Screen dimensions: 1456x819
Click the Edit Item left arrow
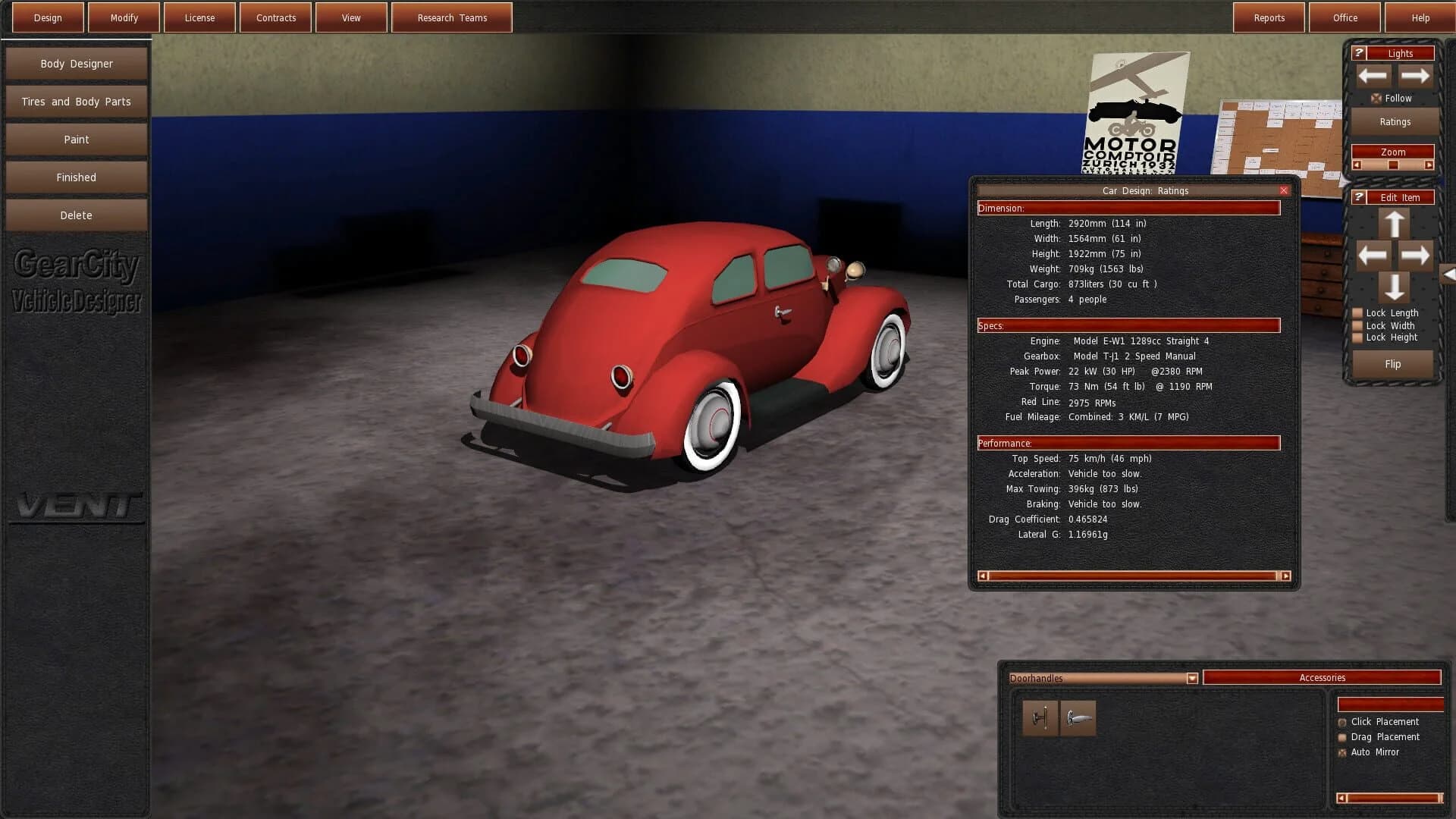pyautogui.click(x=1373, y=256)
